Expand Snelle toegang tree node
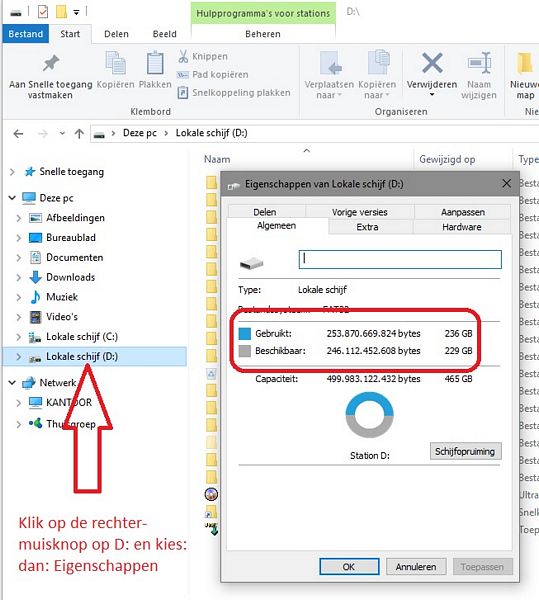Screen dimensions: 539x600 [12, 172]
